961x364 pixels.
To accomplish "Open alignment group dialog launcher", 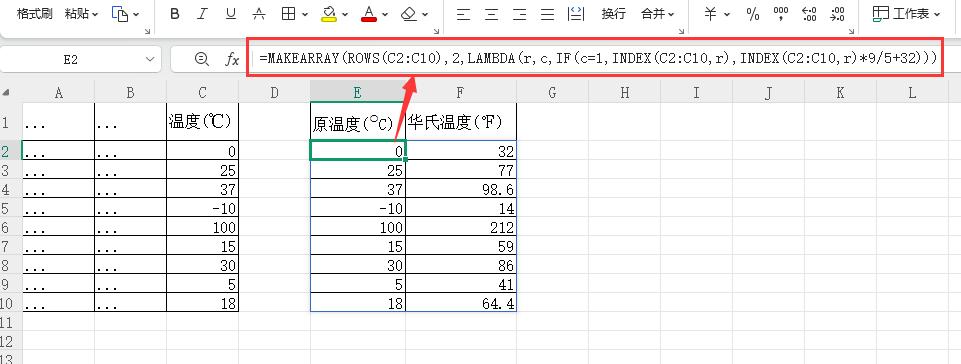I will pos(682,31).
